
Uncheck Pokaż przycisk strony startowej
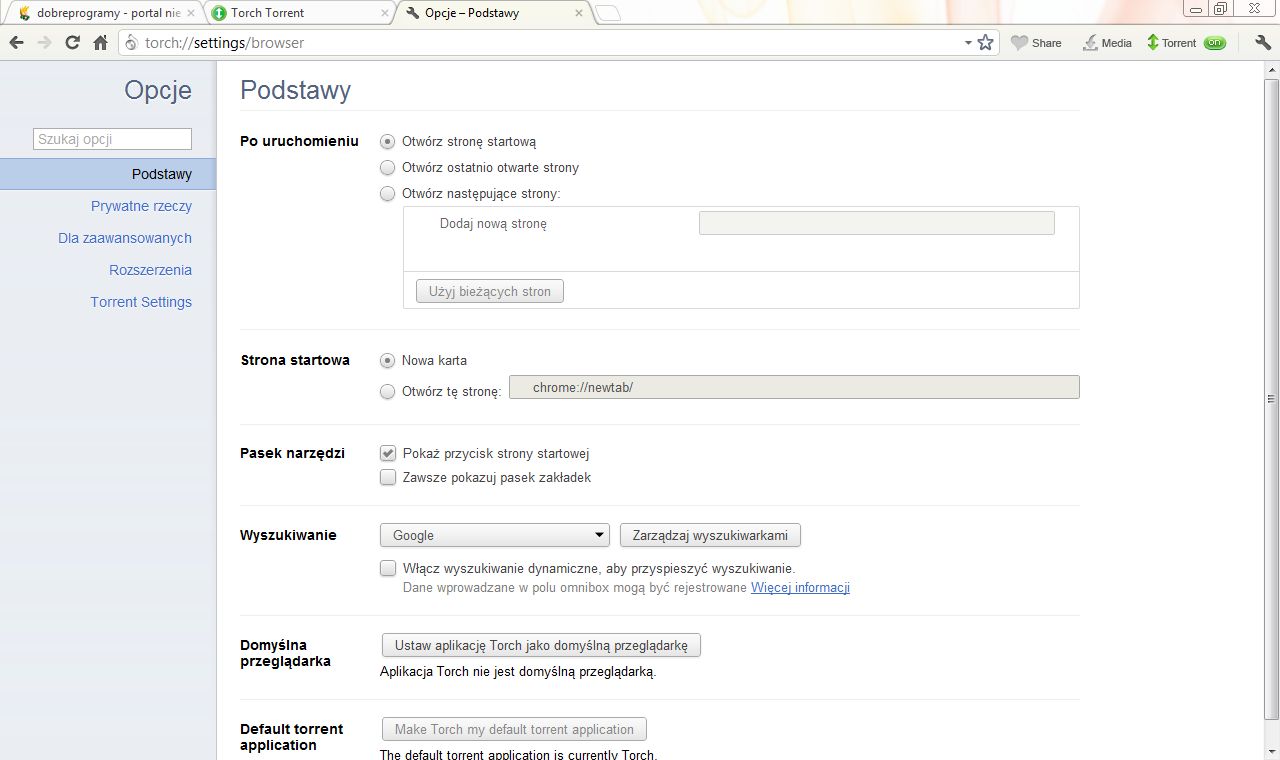click(388, 454)
